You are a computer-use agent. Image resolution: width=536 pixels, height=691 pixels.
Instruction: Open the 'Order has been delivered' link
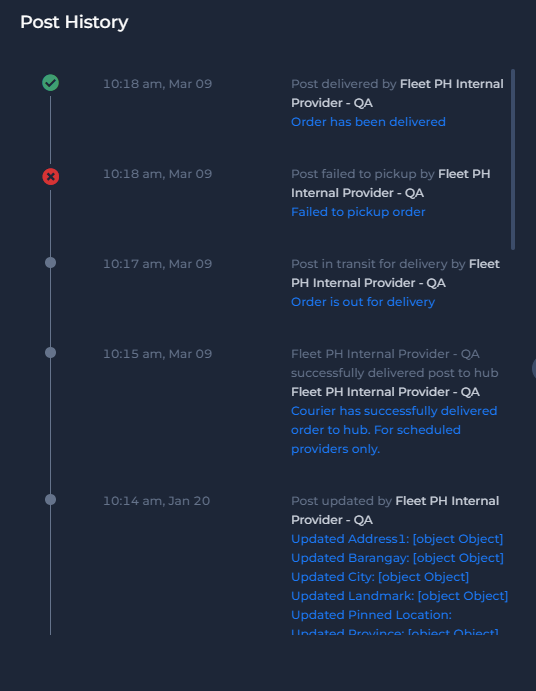click(x=368, y=122)
